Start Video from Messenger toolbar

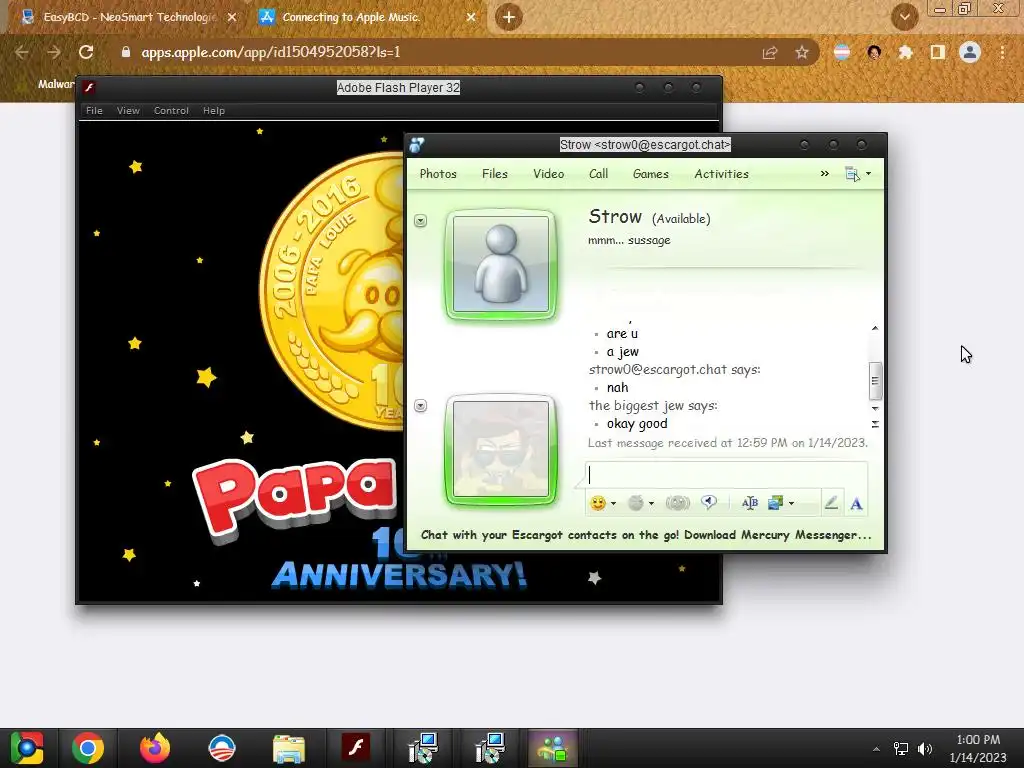pos(549,174)
